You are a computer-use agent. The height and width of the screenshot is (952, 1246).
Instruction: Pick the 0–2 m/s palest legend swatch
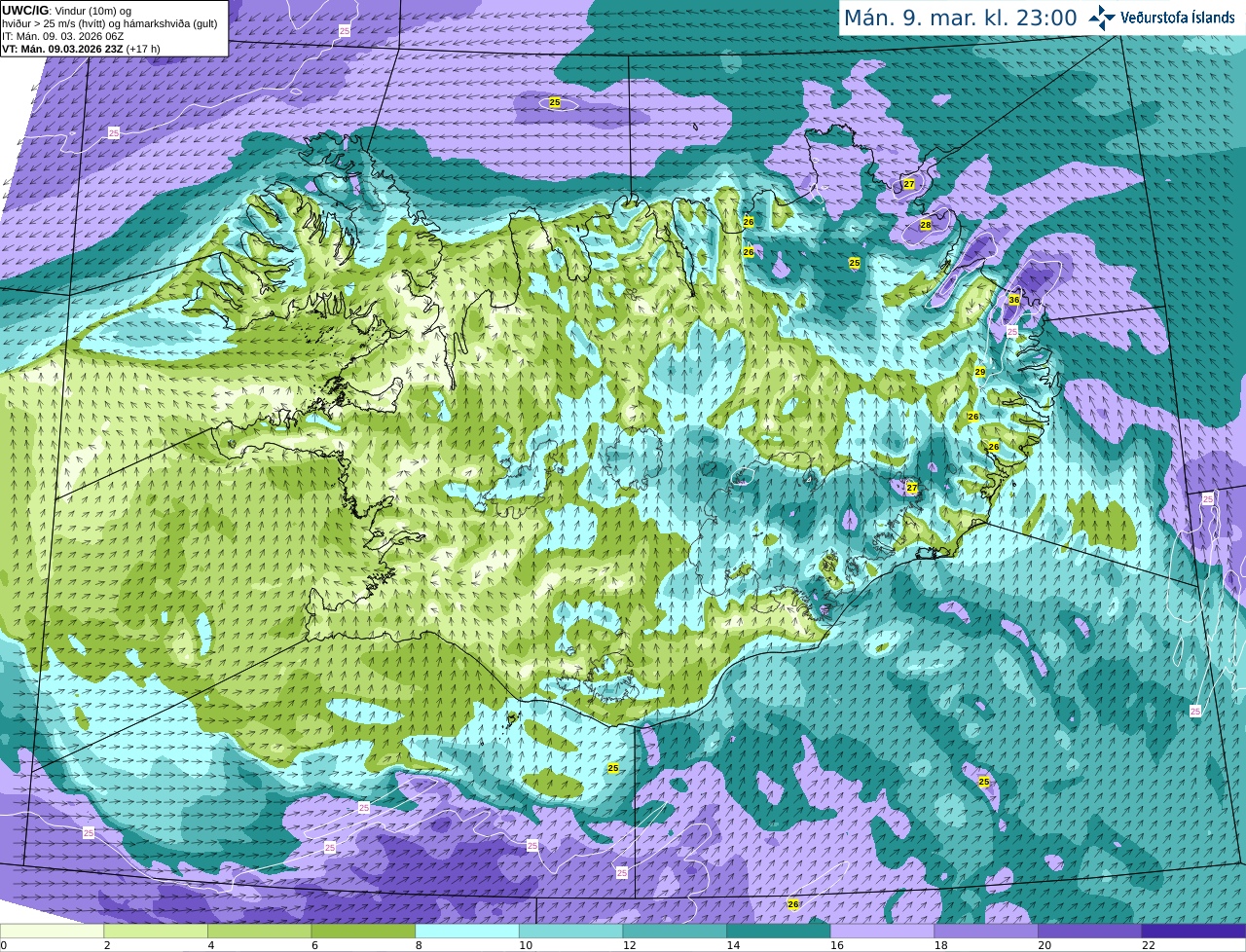pos(52,931)
